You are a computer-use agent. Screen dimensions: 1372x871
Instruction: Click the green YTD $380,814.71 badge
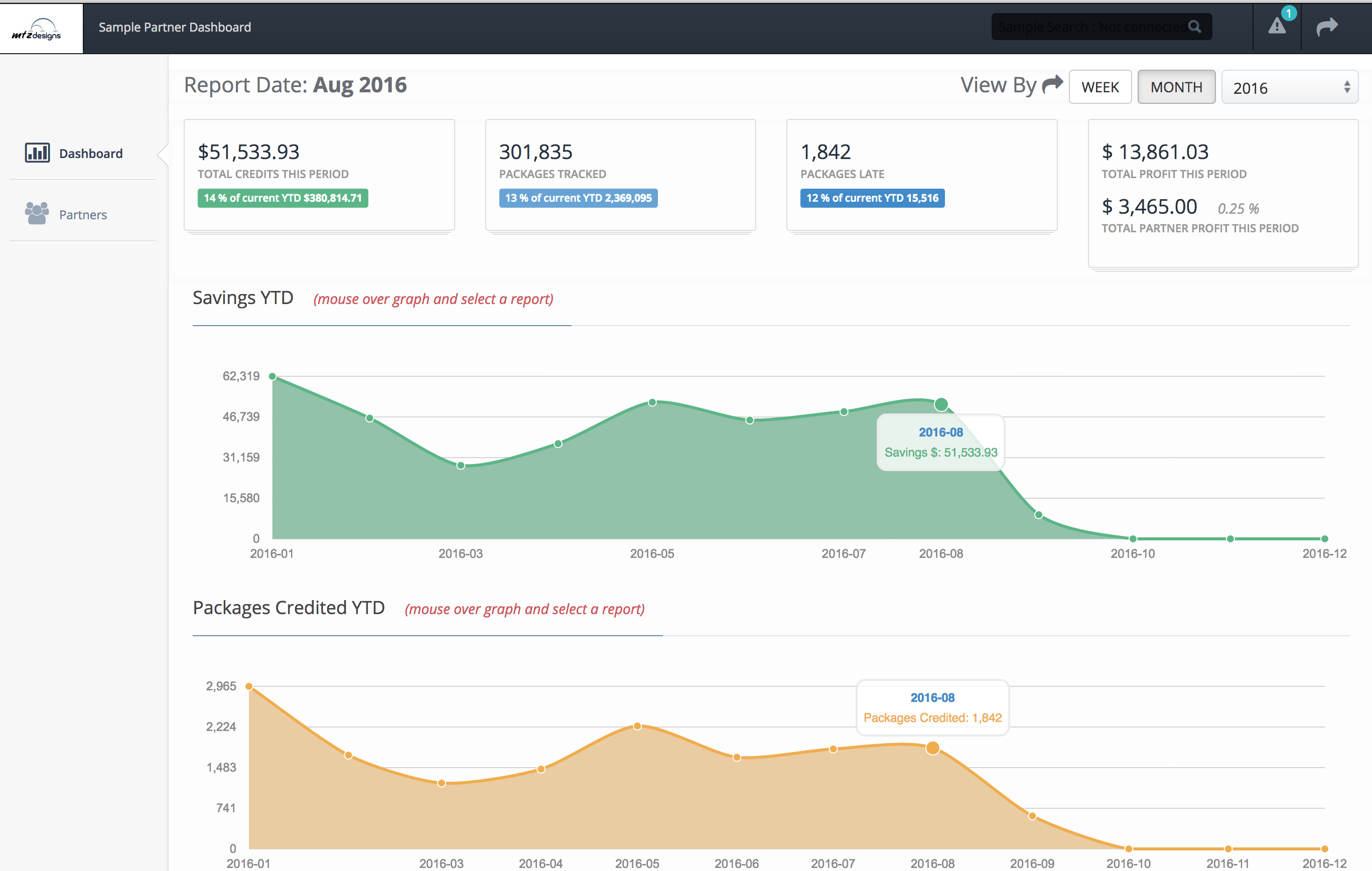click(x=283, y=198)
